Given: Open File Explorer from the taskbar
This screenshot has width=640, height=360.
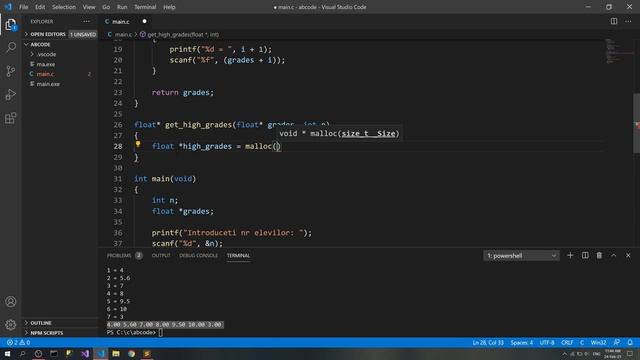Looking at the screenshot, I should (116, 353).
